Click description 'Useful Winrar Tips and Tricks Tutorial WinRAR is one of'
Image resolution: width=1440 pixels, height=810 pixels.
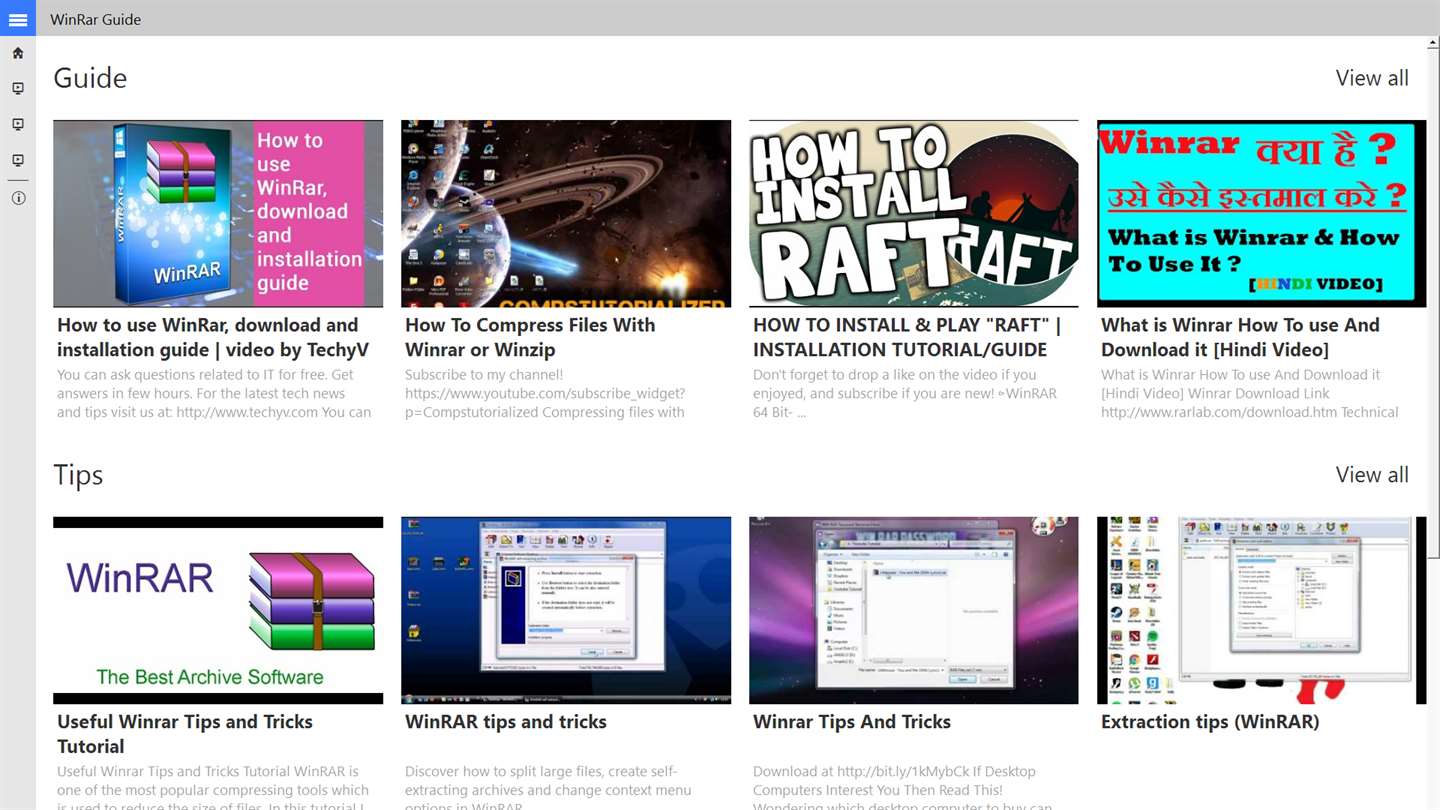[x=213, y=788]
